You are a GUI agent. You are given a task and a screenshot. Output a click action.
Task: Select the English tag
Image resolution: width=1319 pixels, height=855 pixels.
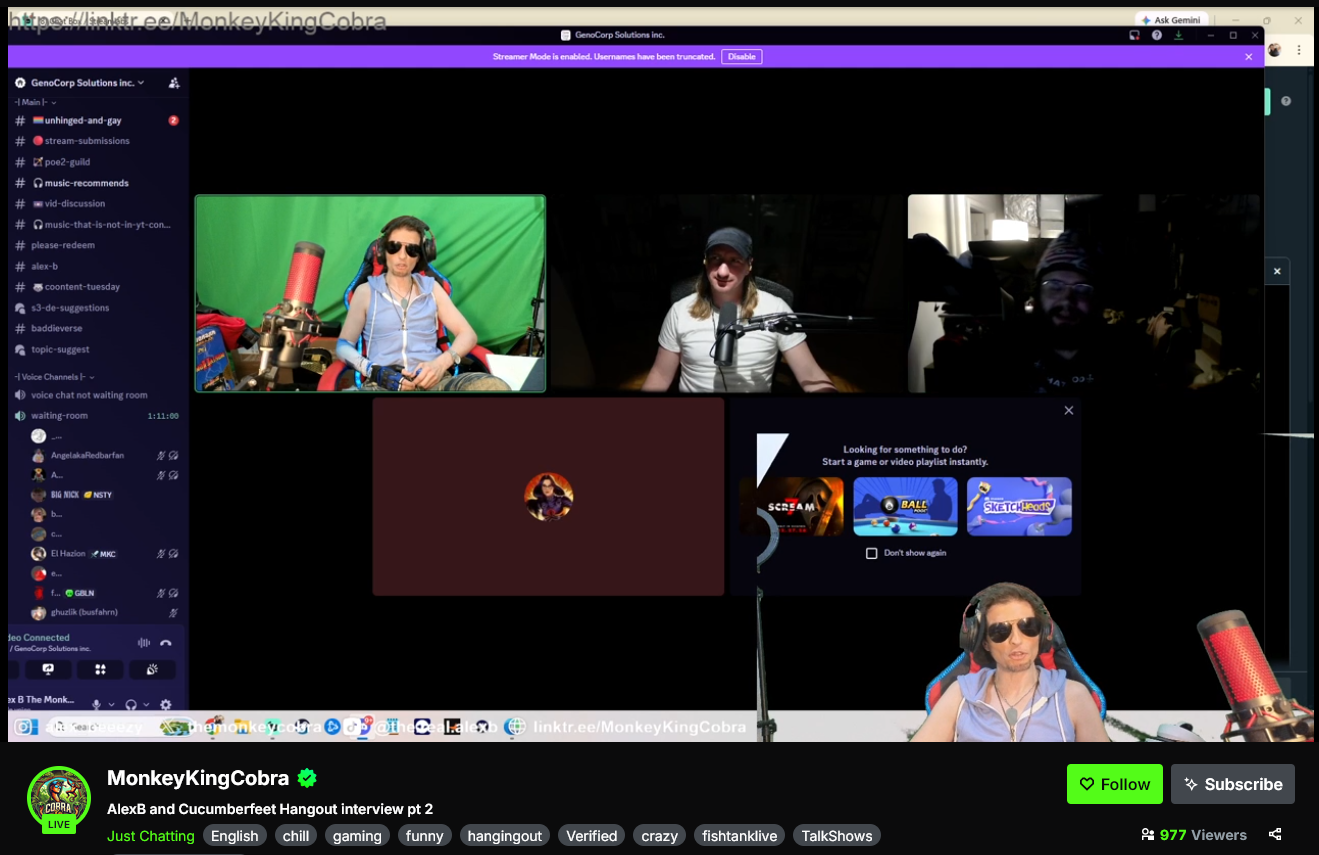pyautogui.click(x=235, y=836)
